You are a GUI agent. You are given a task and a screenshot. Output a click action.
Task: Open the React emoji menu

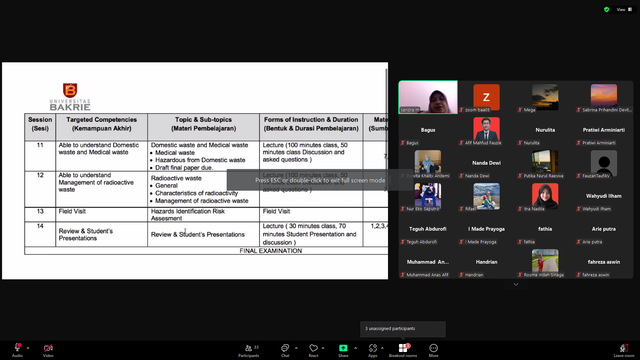(313, 349)
